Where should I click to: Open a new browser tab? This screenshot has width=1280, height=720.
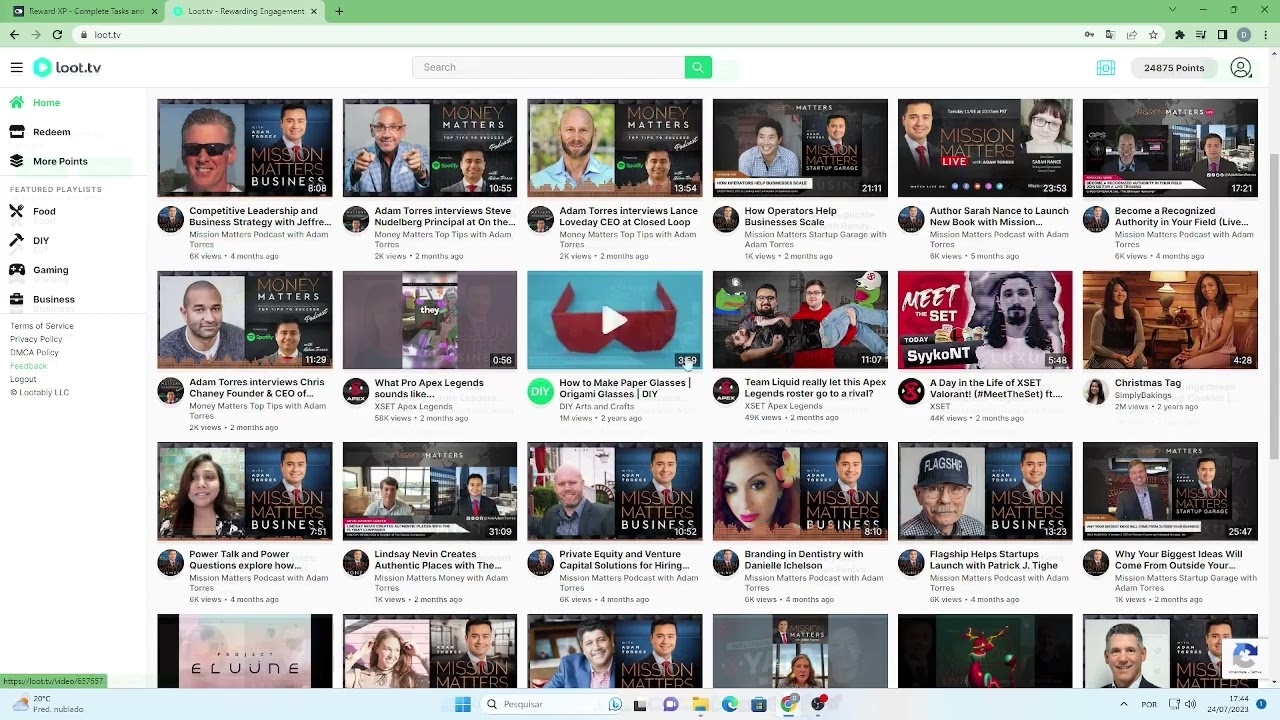click(x=339, y=11)
